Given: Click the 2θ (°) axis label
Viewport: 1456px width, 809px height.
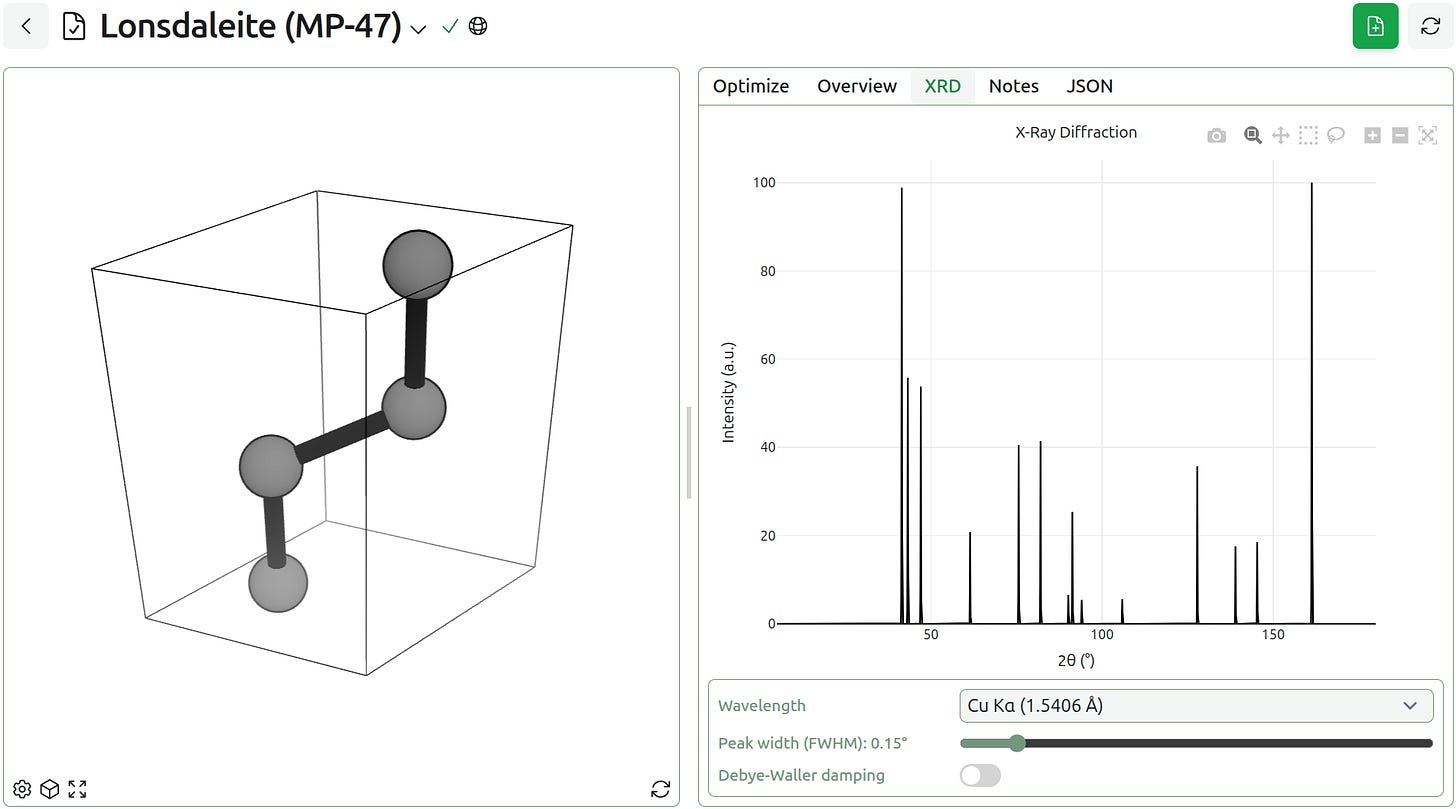Looking at the screenshot, I should 1076,660.
